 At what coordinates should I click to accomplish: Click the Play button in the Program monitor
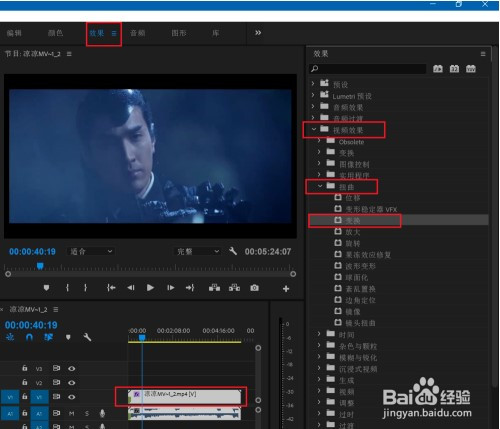coord(150,288)
